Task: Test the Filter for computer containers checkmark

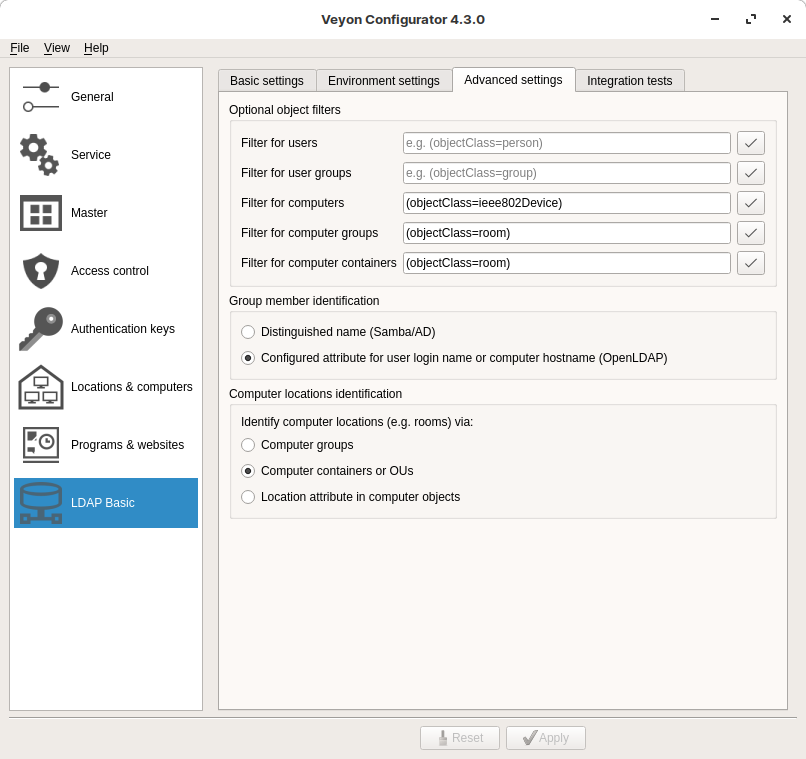Action: (x=750, y=263)
